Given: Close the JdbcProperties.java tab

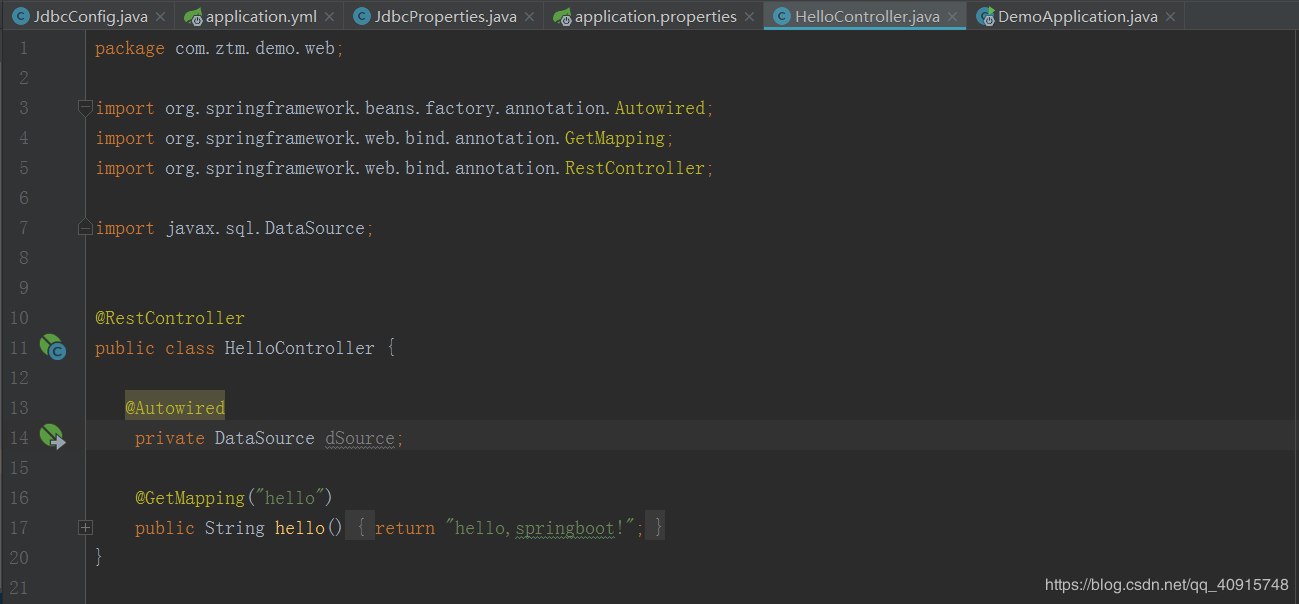Looking at the screenshot, I should 529,17.
